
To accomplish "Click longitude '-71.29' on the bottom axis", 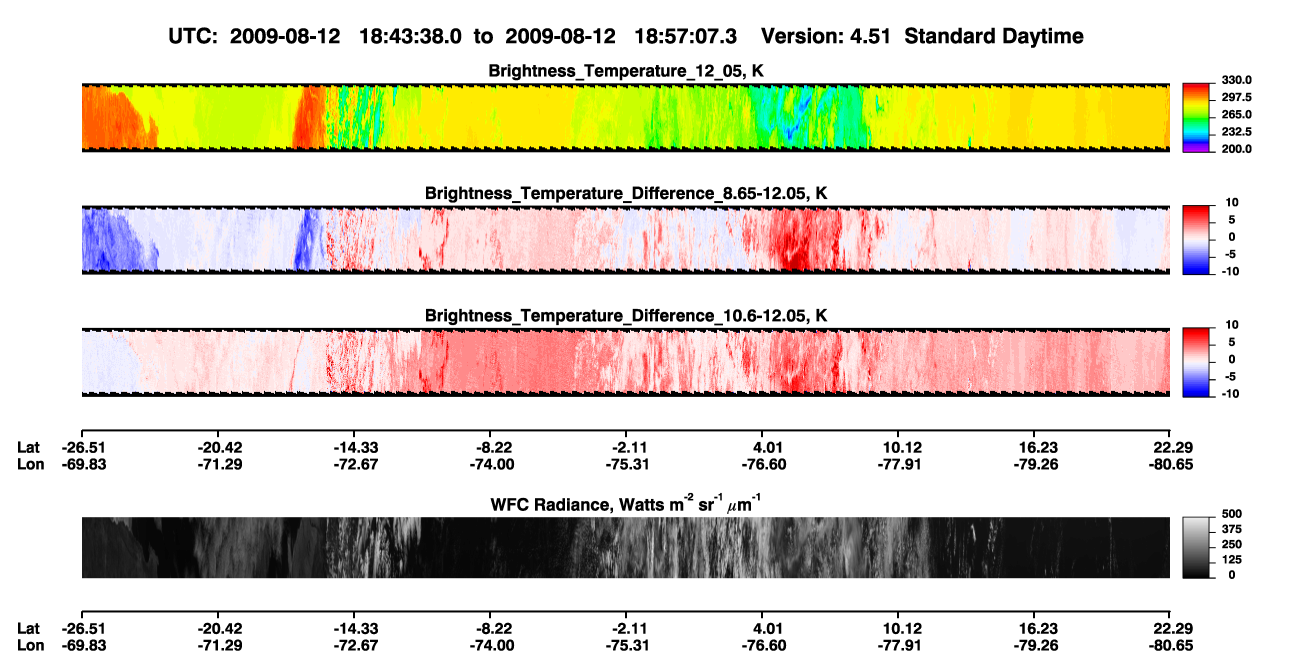I will (219, 646).
